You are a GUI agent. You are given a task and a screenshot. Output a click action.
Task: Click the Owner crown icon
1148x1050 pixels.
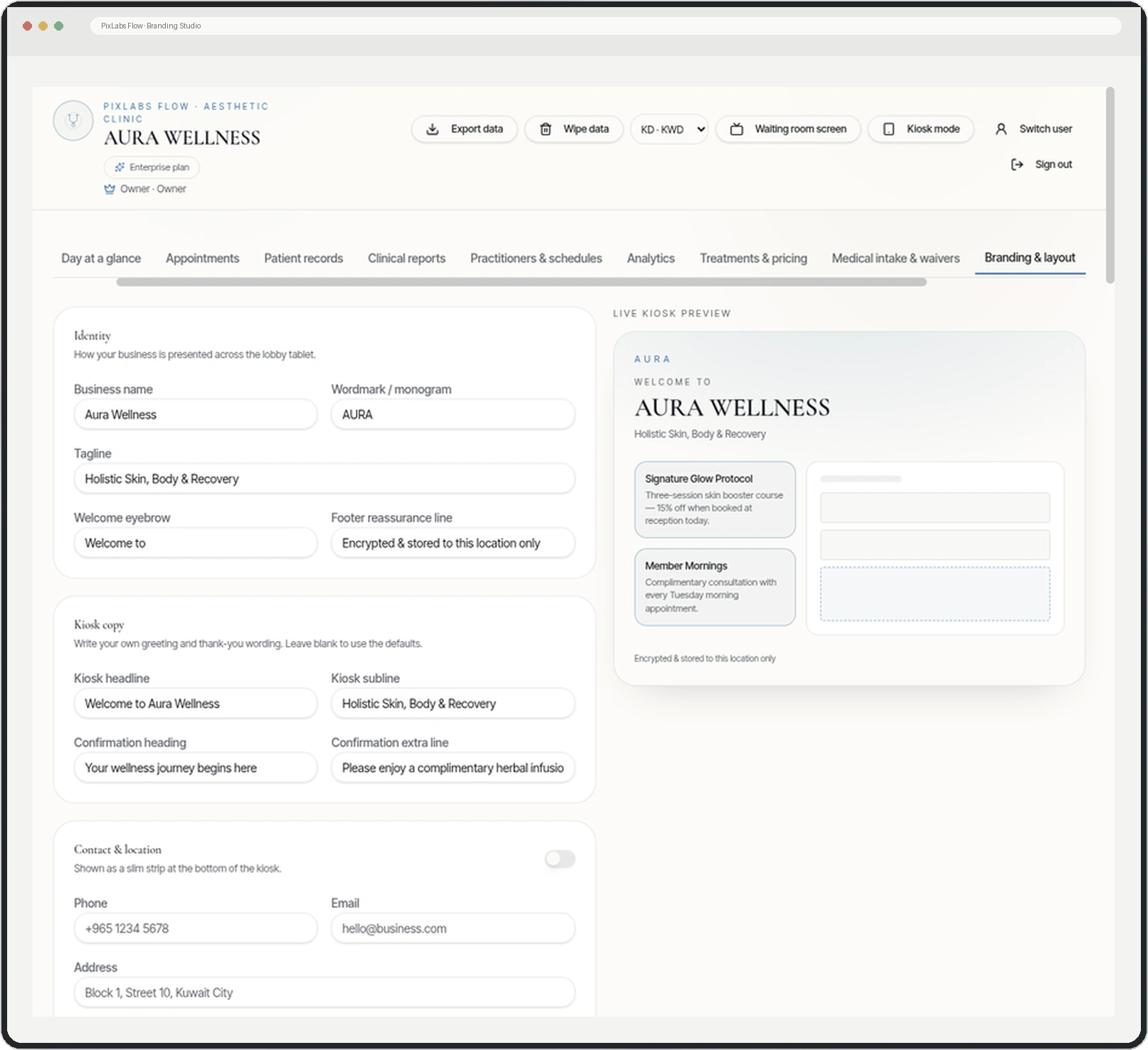pos(110,189)
